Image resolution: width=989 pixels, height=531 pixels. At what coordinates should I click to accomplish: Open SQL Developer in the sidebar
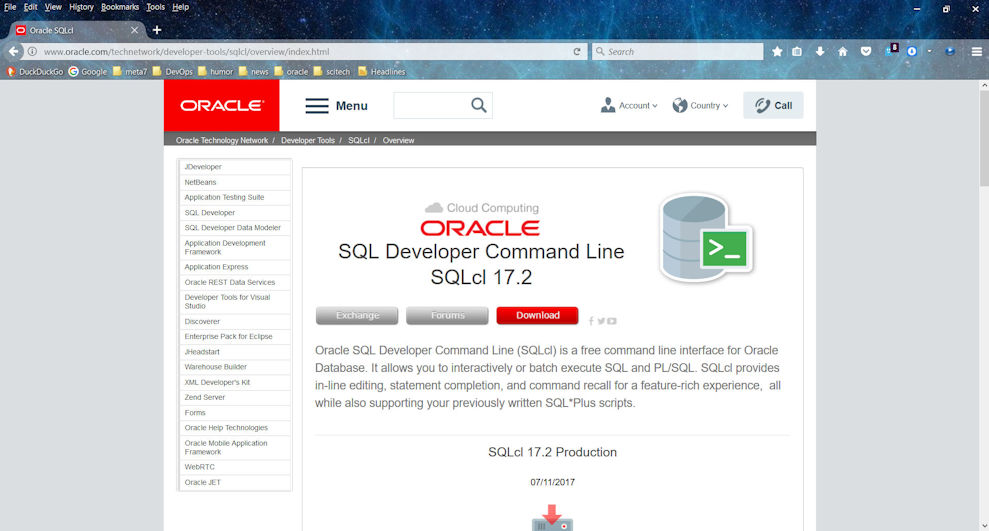click(210, 212)
